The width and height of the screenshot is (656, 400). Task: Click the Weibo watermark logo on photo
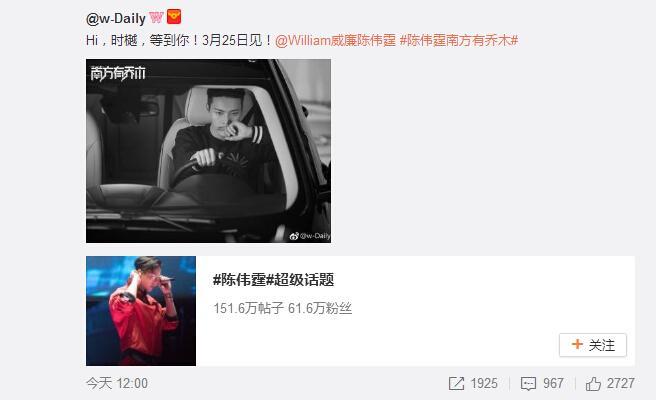coord(294,236)
